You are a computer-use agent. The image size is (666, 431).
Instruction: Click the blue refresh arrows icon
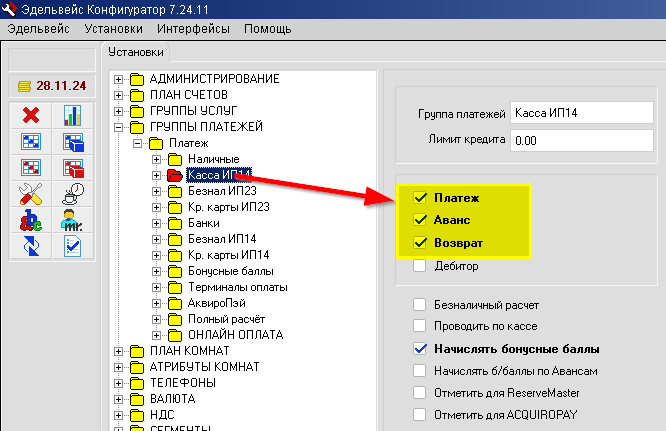(30, 245)
